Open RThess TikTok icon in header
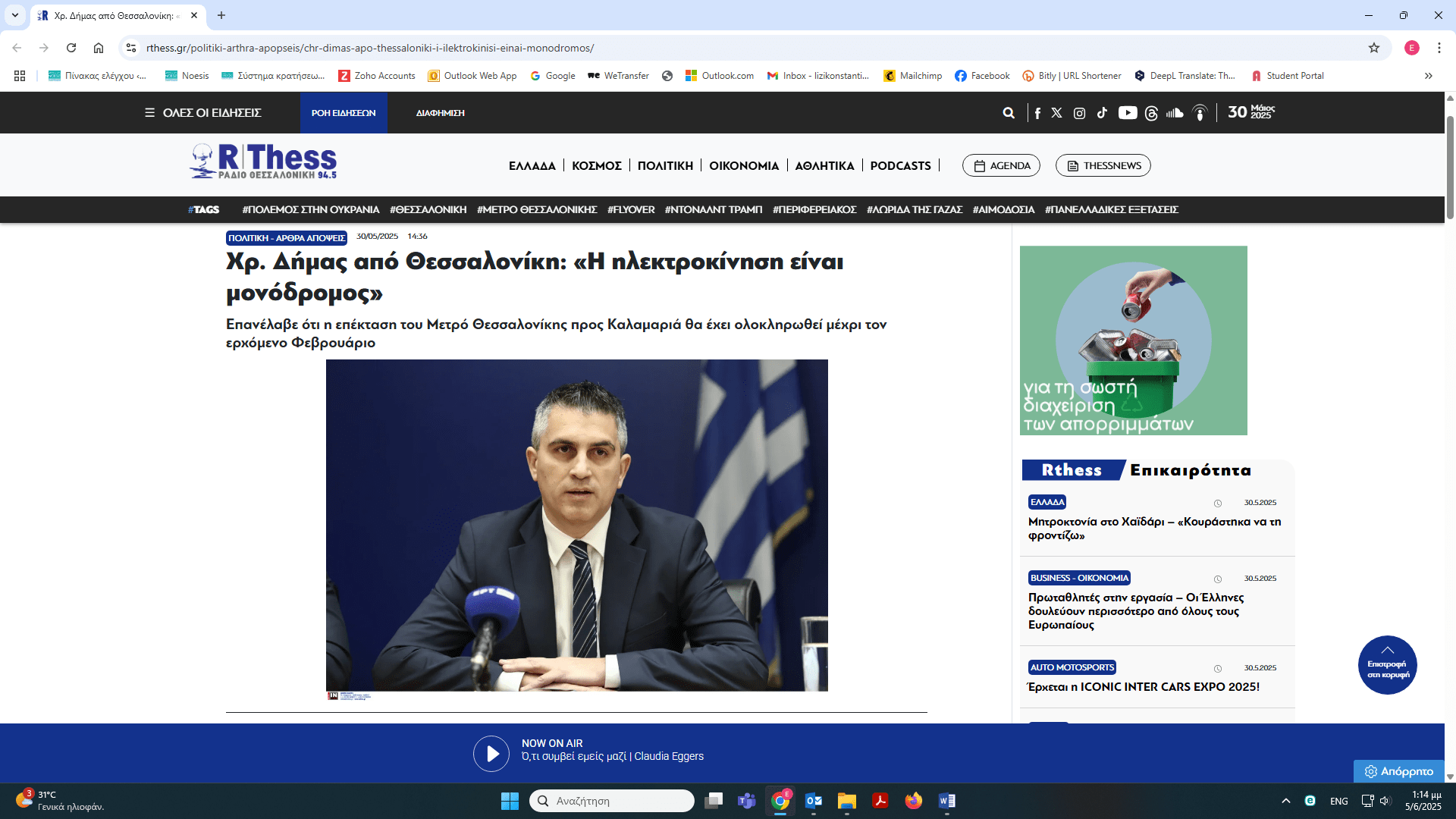 click(x=1102, y=113)
